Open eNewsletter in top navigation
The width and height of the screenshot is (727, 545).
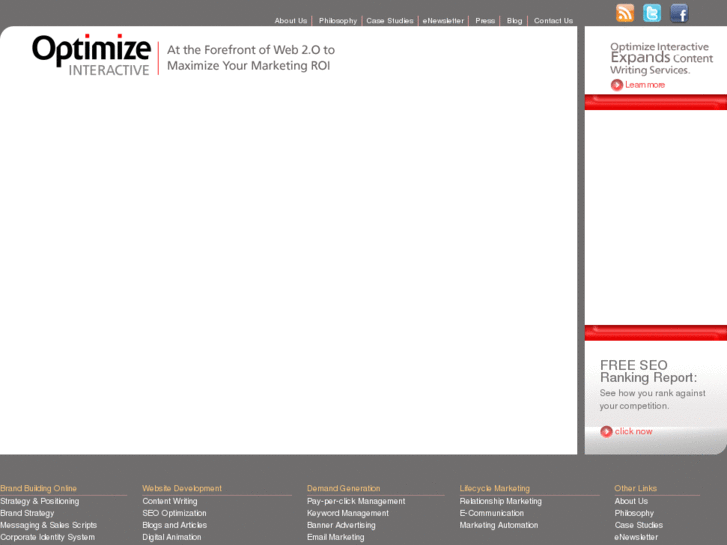[443, 21]
